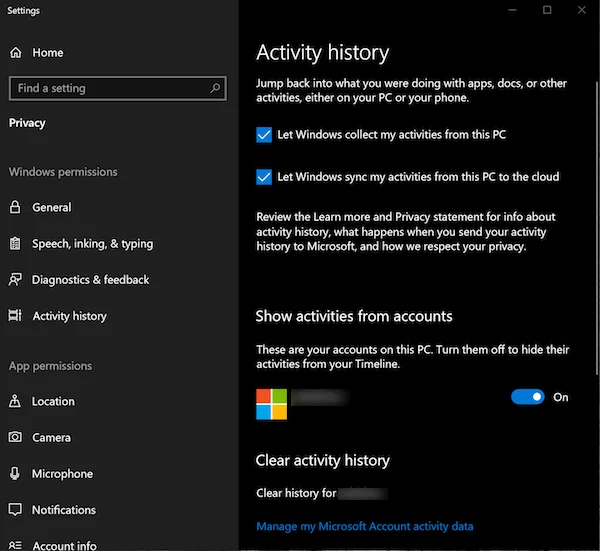This screenshot has height=551, width=600.
Task: Click the Camera icon in sidebar
Action: tap(15, 437)
